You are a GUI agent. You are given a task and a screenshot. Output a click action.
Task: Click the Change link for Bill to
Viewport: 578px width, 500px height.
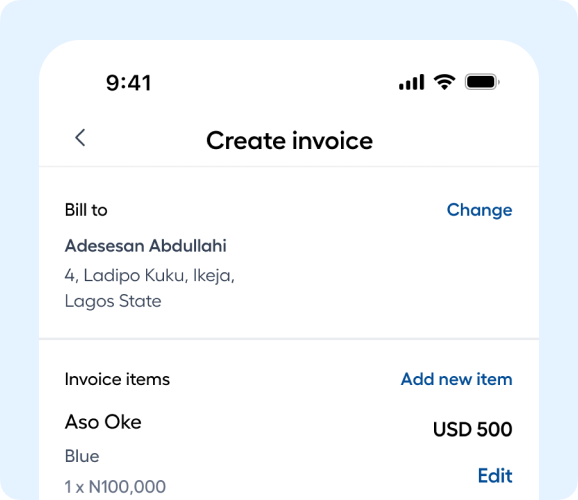479,210
